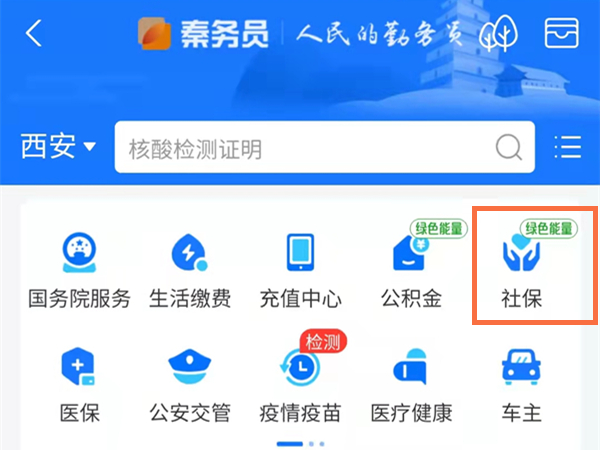Switch to the second page indicator dot
Image resolution: width=600 pixels, height=450 pixels.
click(311, 444)
